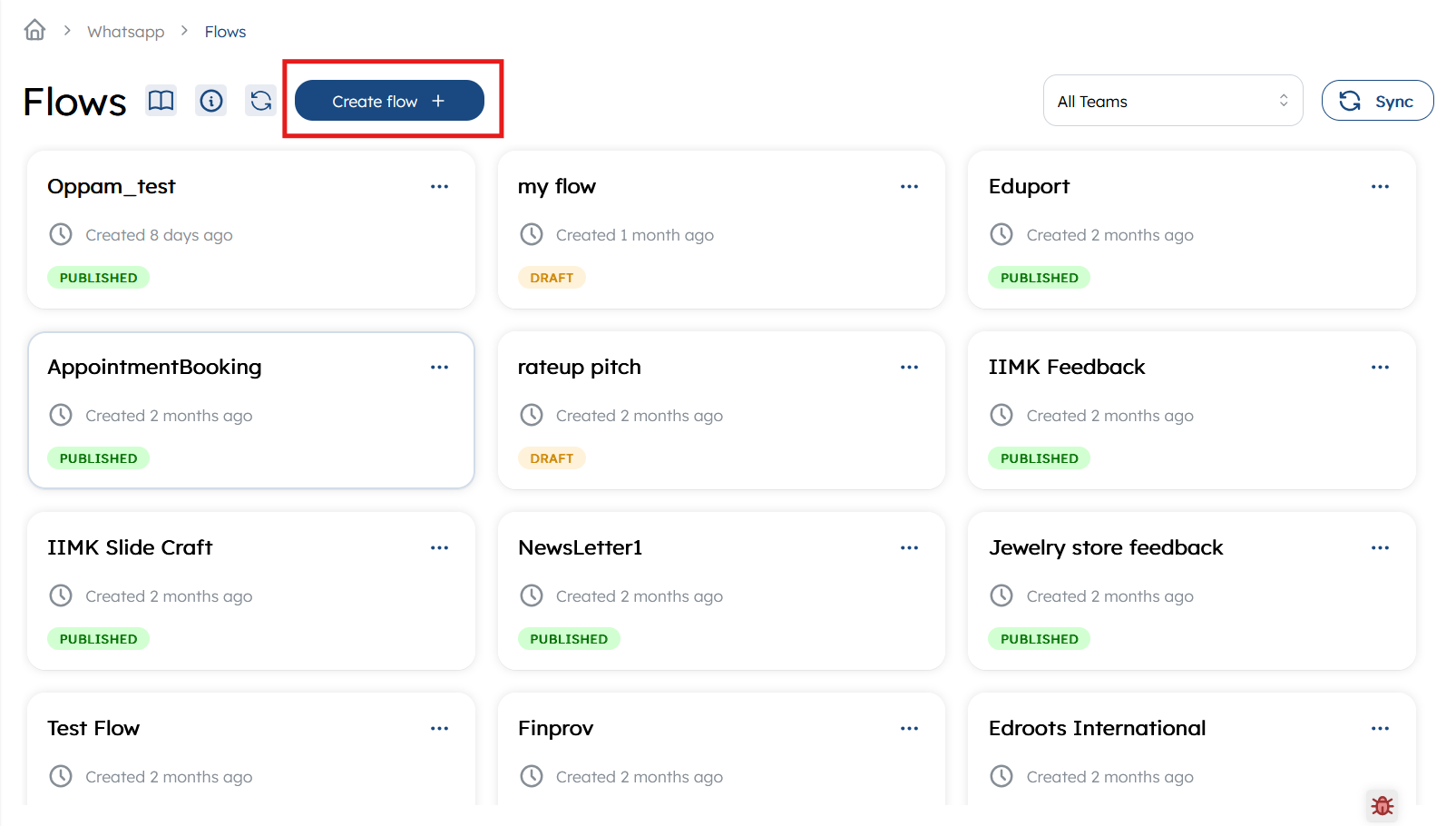Click the PUBLISHED badge on IIMK Slide Craft

point(98,639)
